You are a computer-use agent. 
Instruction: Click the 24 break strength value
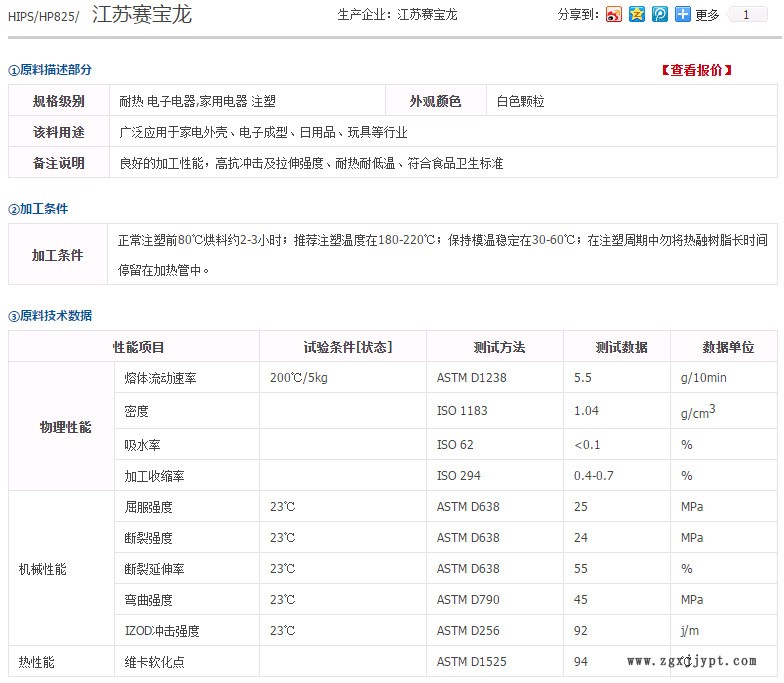coord(580,538)
